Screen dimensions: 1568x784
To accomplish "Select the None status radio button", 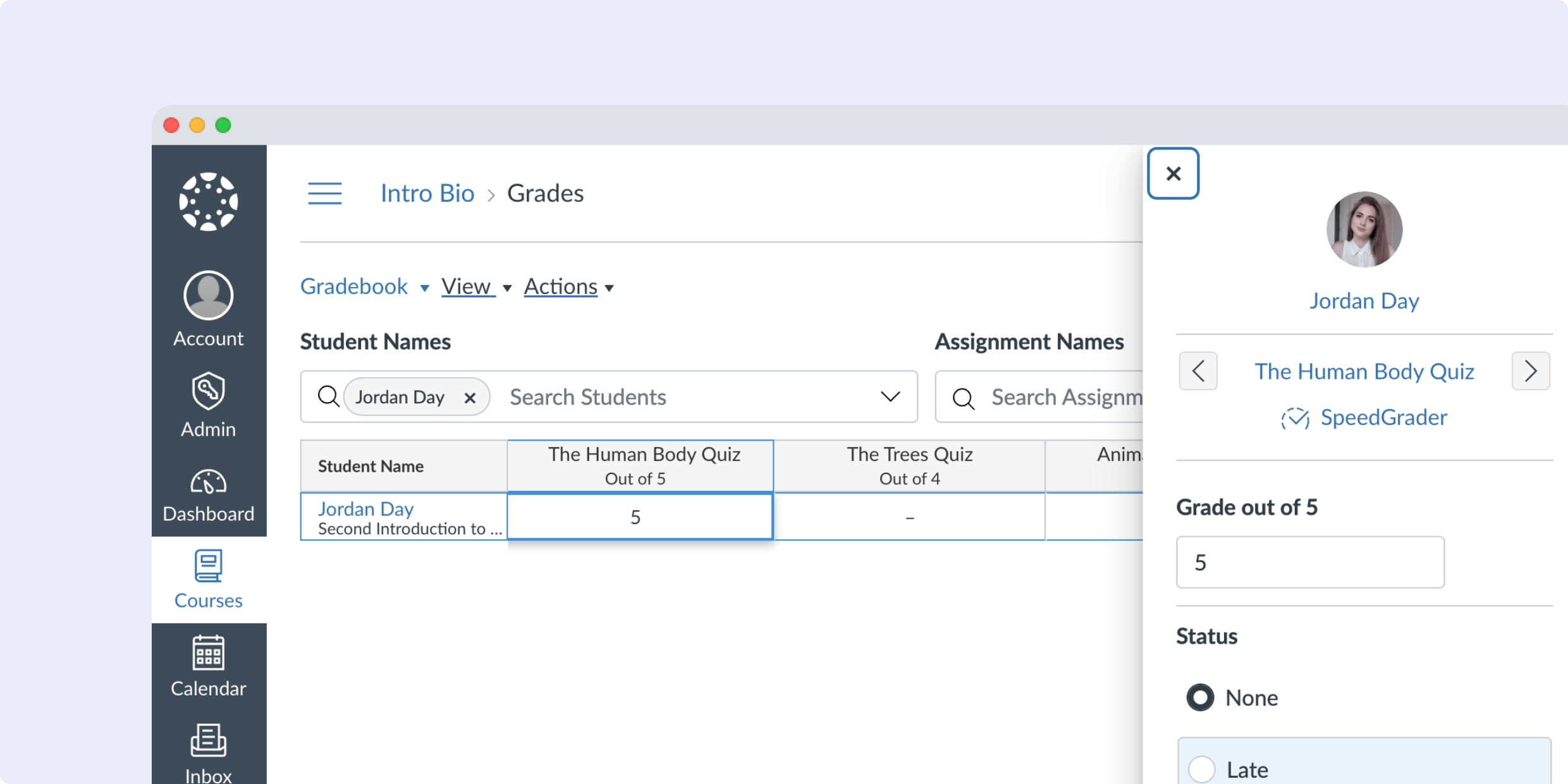I will coord(1199,697).
